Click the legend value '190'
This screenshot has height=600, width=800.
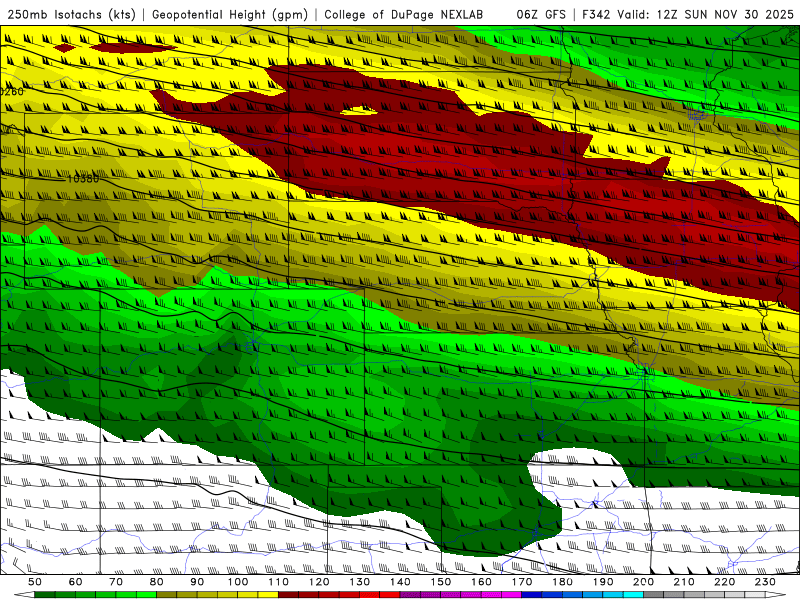603,582
